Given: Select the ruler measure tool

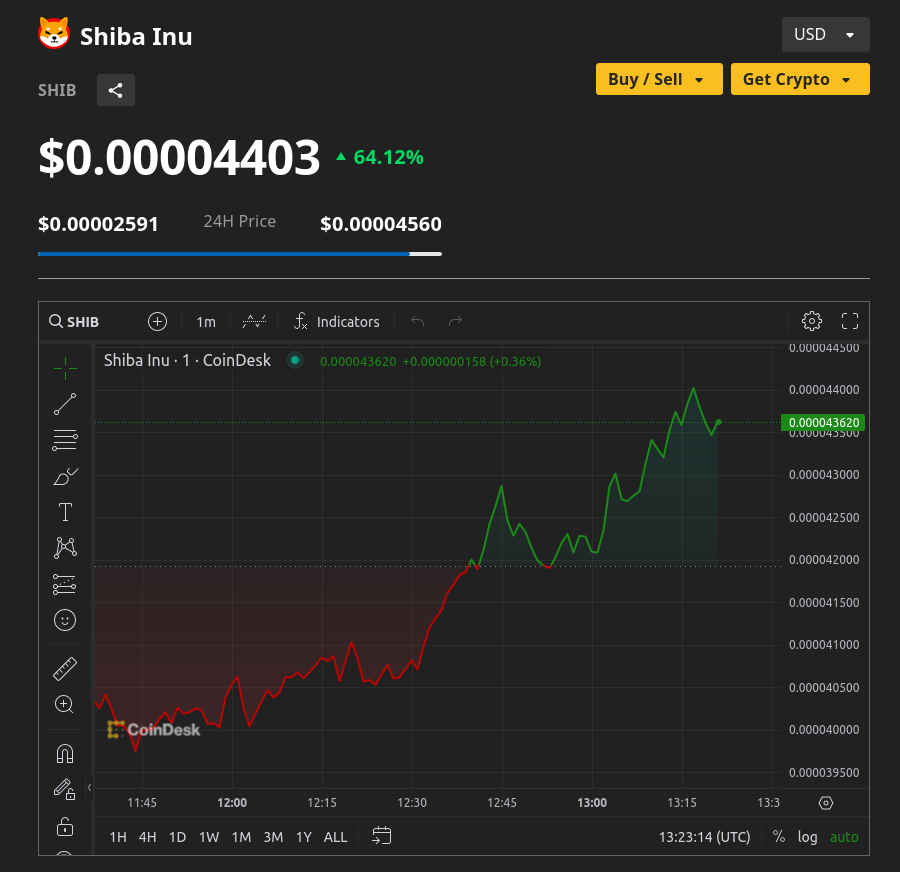Looking at the screenshot, I should coord(65,668).
